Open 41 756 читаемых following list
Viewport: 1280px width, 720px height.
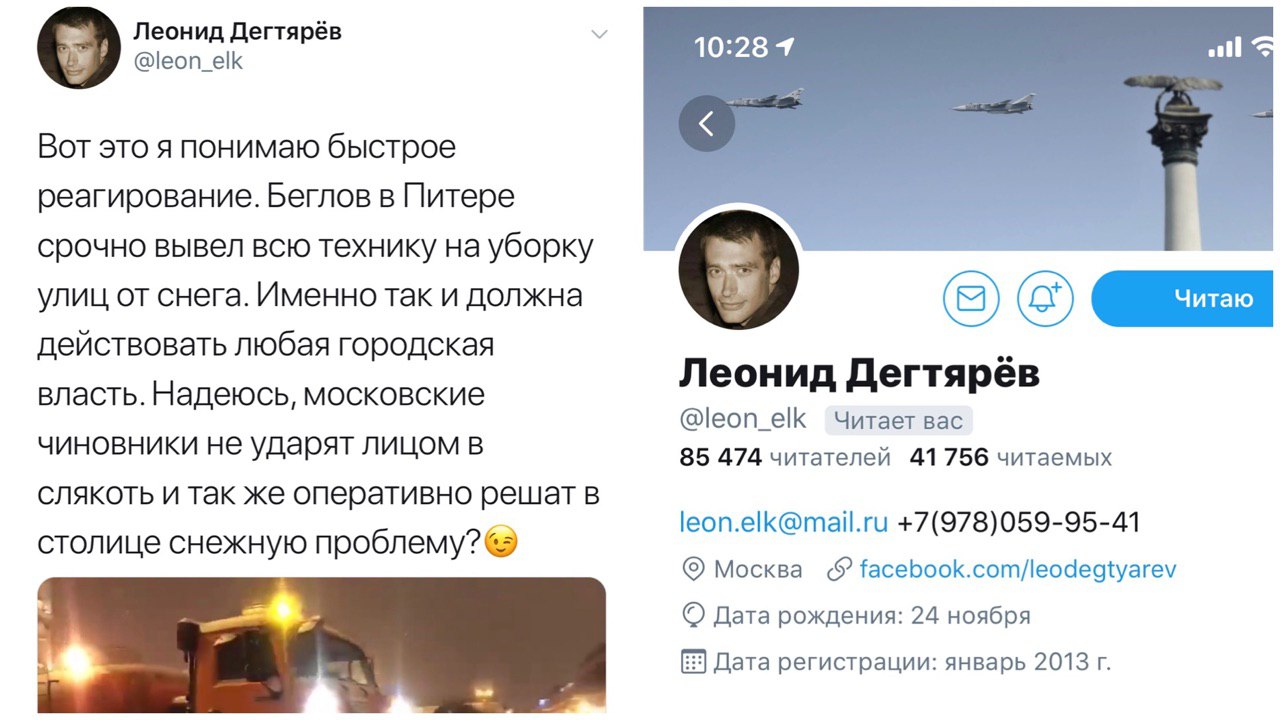tap(1011, 458)
